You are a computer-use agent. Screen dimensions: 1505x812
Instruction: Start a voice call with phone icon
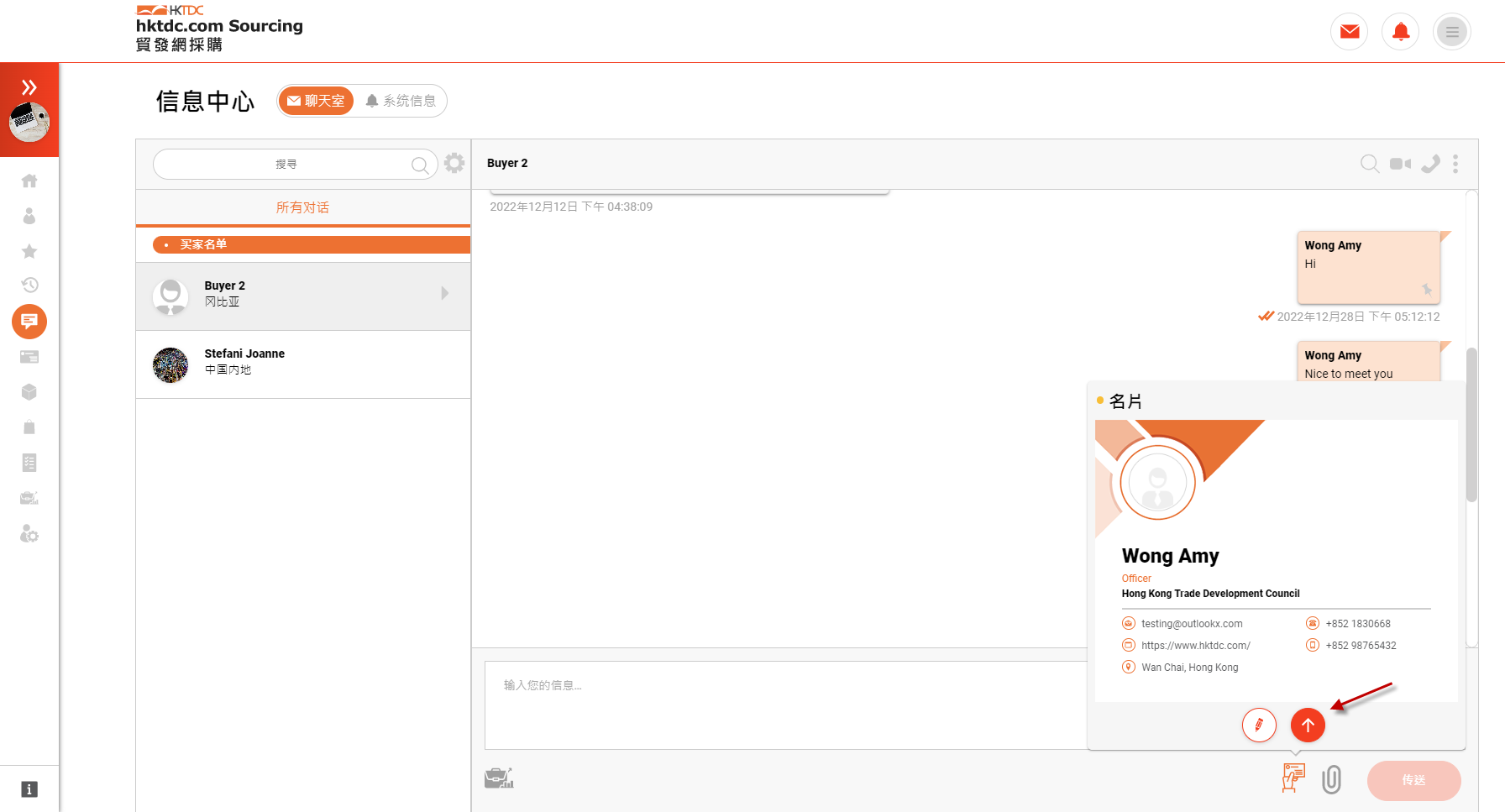click(1430, 164)
